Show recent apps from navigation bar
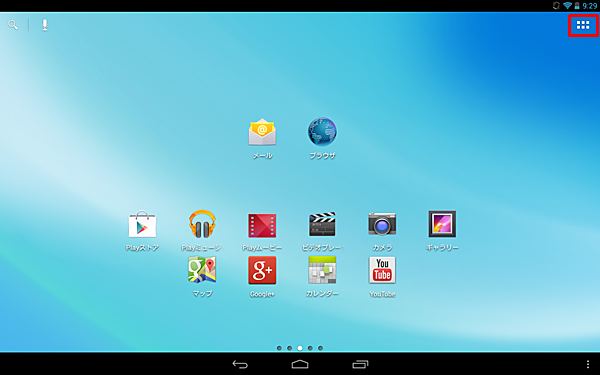 click(x=360, y=364)
